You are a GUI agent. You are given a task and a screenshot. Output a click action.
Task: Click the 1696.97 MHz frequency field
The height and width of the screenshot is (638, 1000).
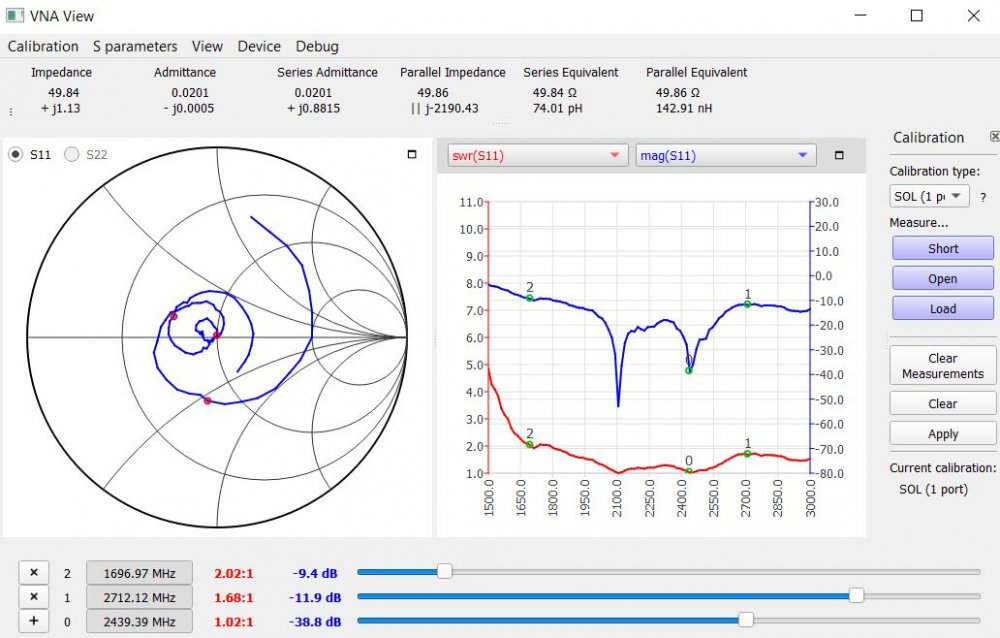coord(139,573)
